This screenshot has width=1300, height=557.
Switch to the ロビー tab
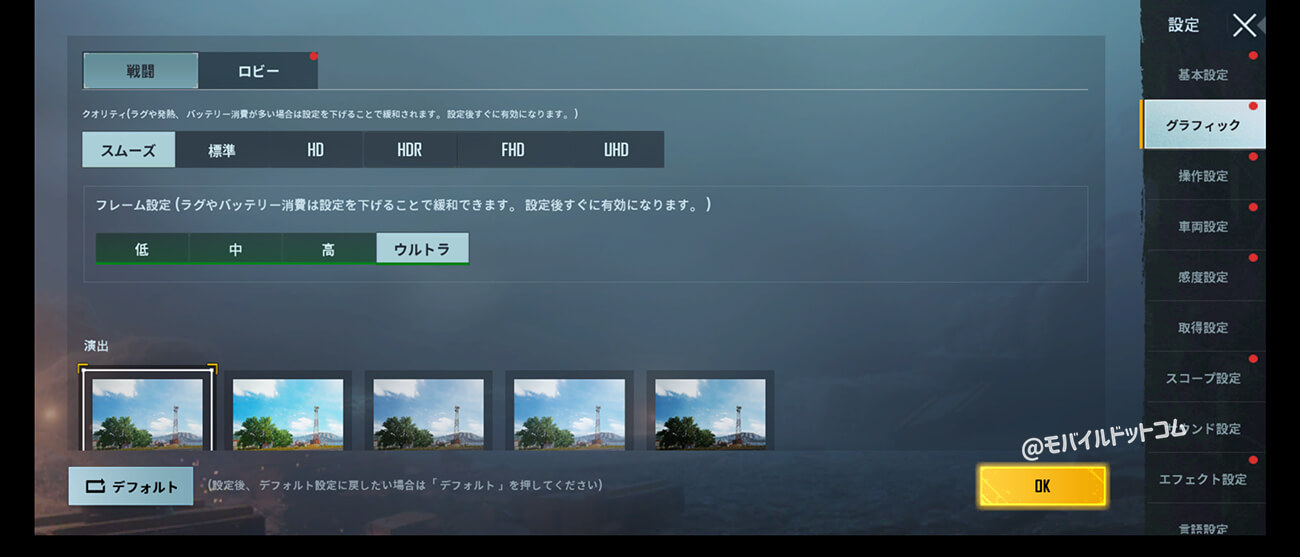click(x=258, y=71)
